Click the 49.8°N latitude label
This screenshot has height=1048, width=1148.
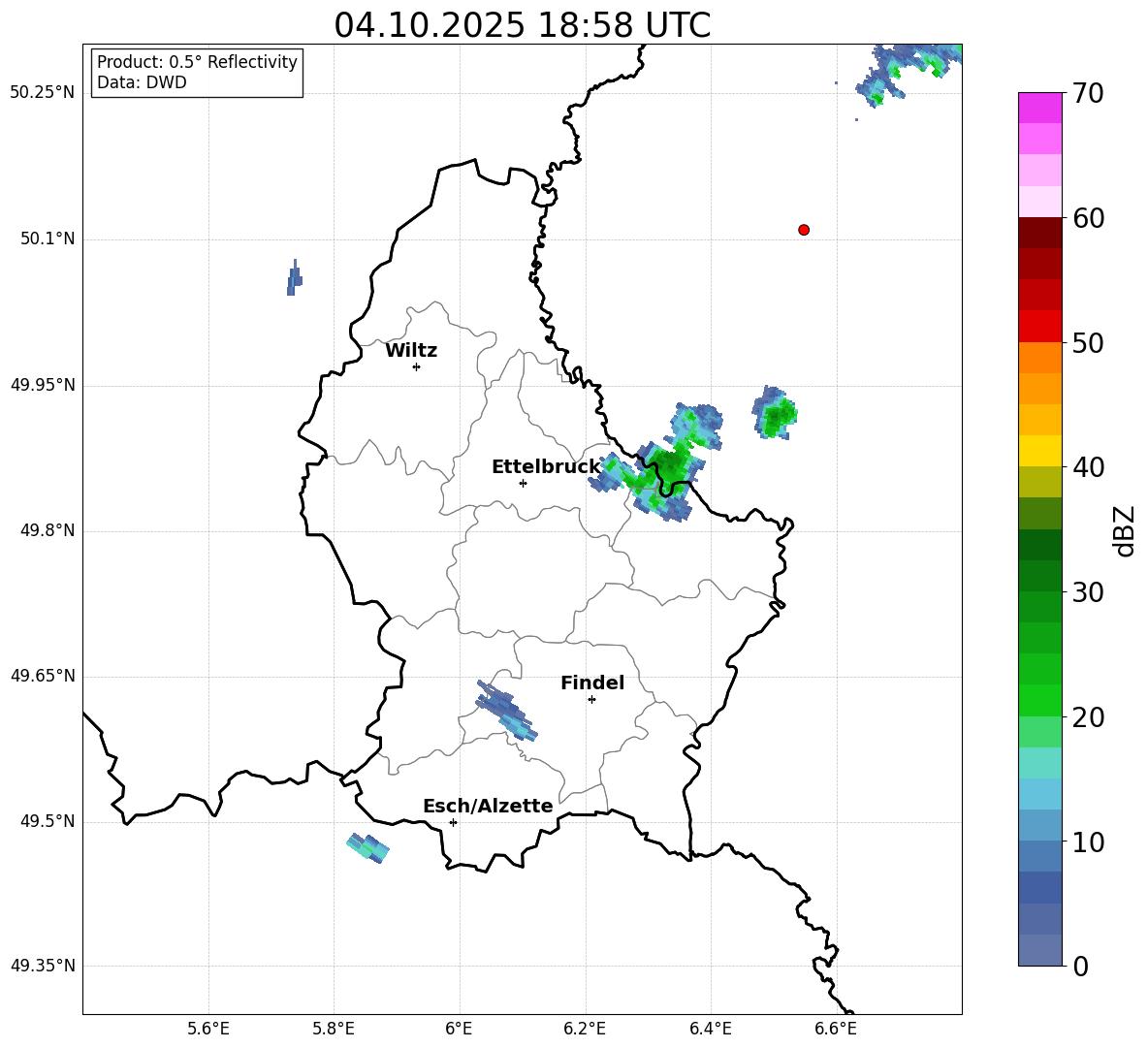point(48,530)
